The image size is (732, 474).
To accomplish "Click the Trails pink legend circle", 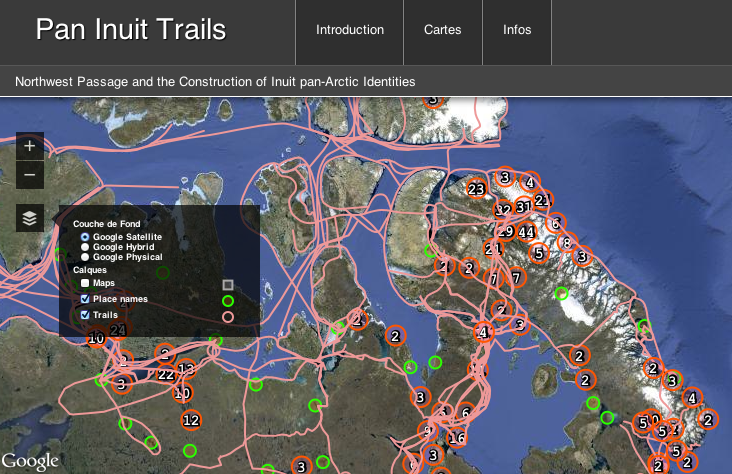I will [228, 317].
